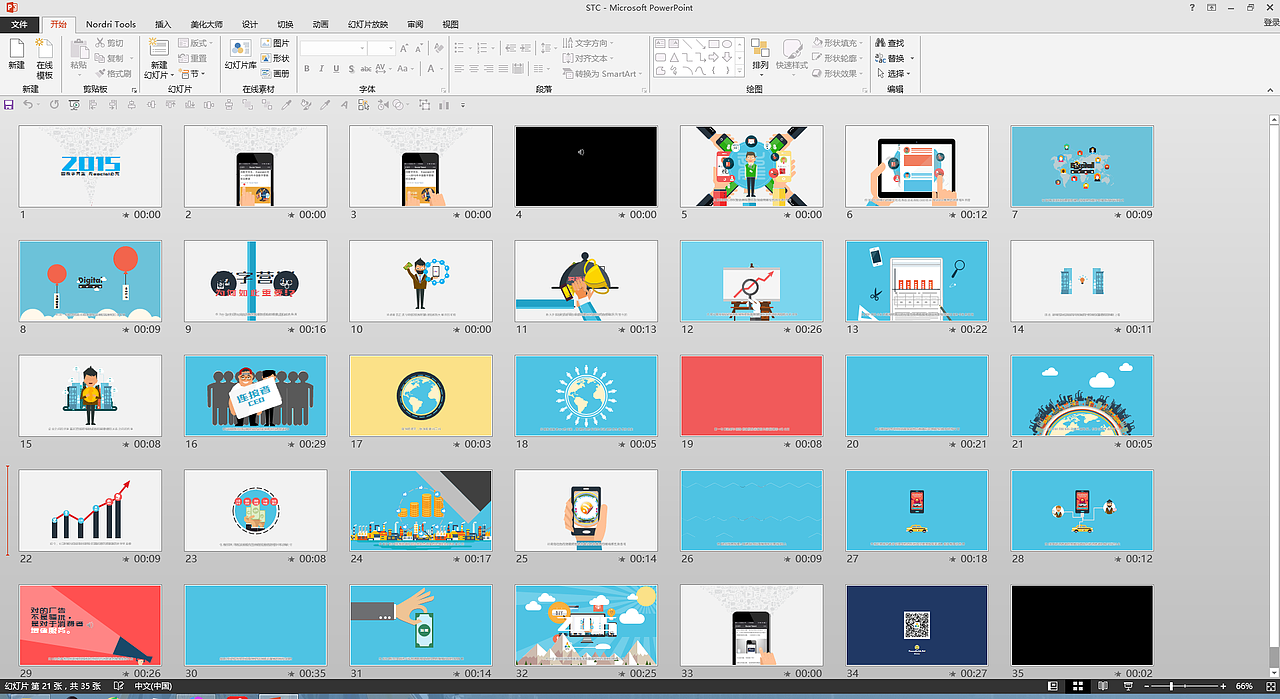1280x699 pixels.
Task: Collapse the ribbon with the chevron
Action: (1270, 89)
